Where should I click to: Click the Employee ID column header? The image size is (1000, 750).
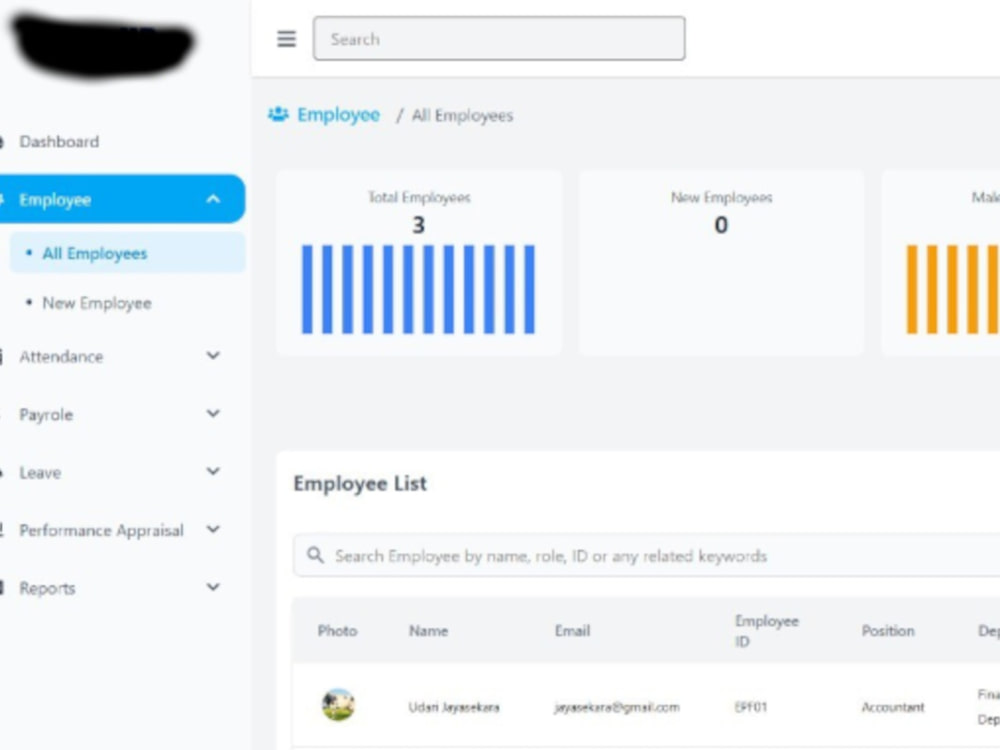coord(767,631)
